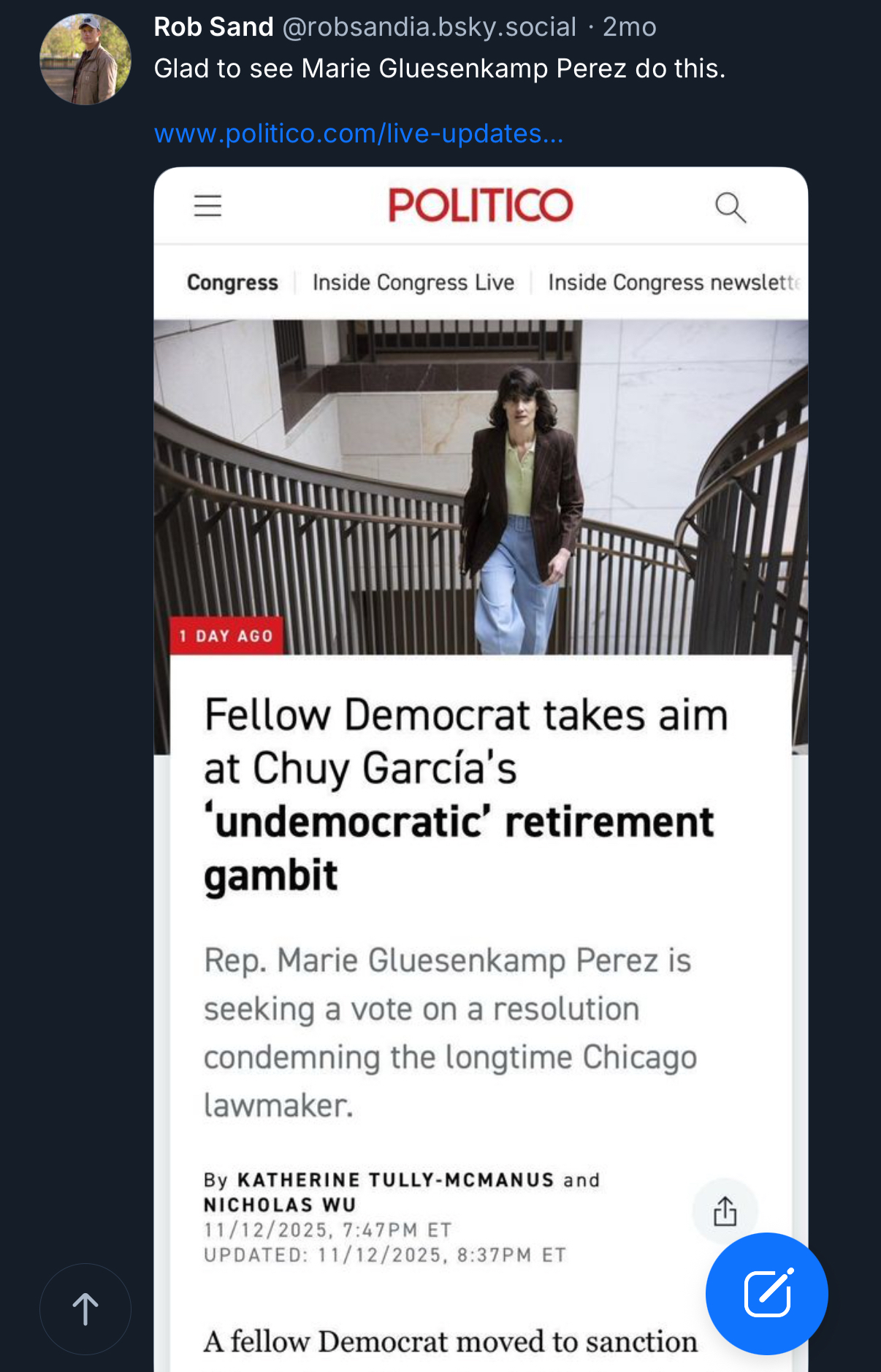Viewport: 881px width, 1372px height.
Task: Tap the article share icon
Action: (725, 1211)
